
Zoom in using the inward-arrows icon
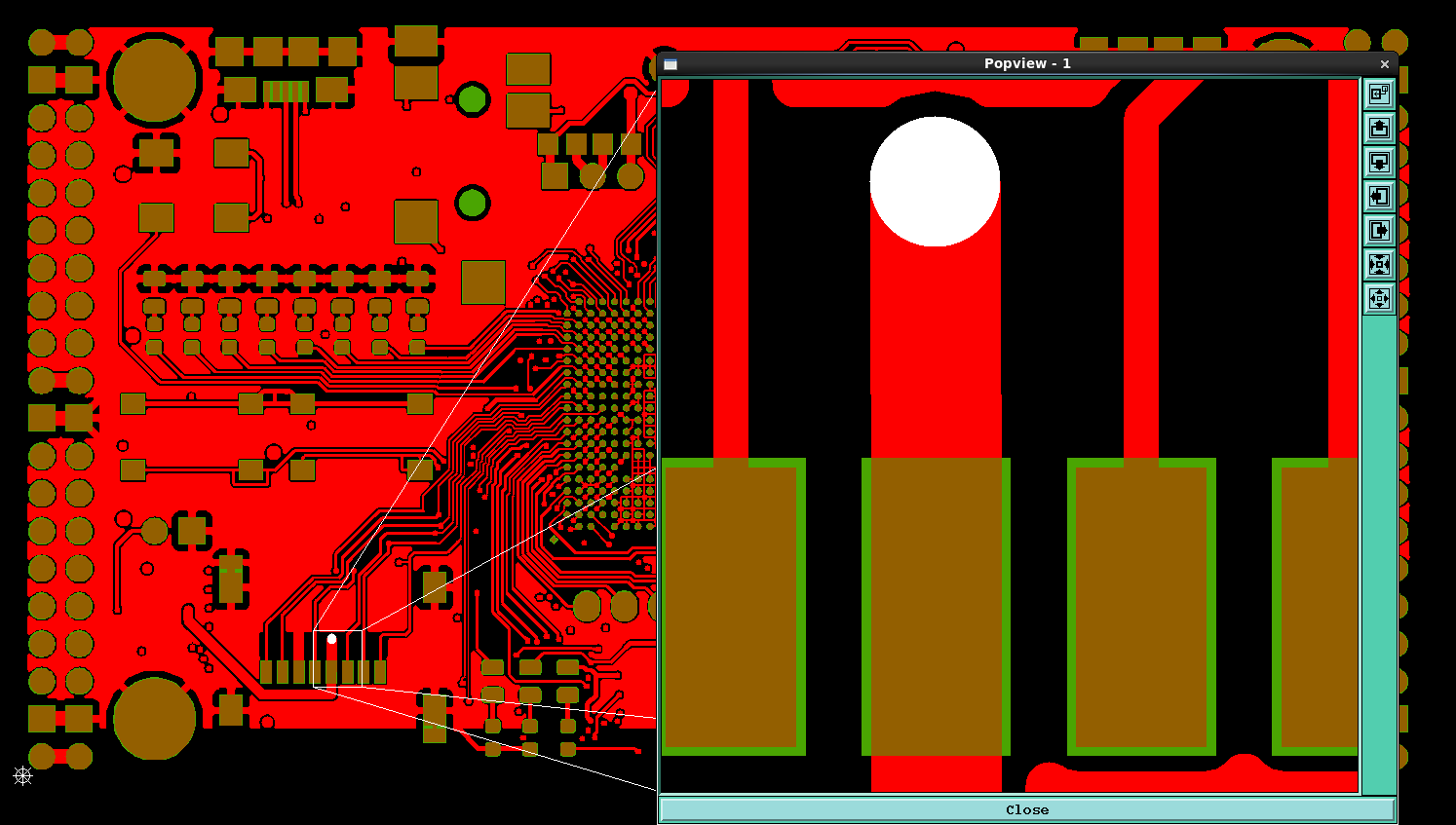(1379, 264)
